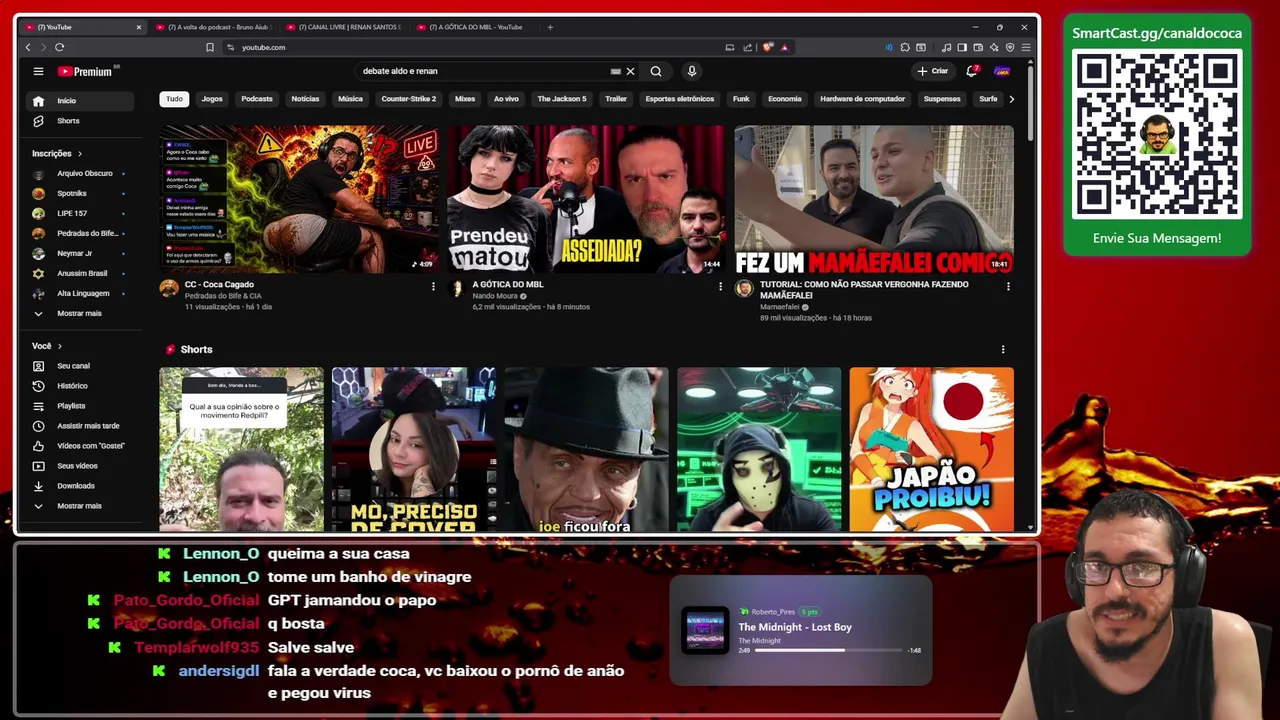
Task: Click the Midnight - Lost Boy progress bar
Action: click(829, 650)
